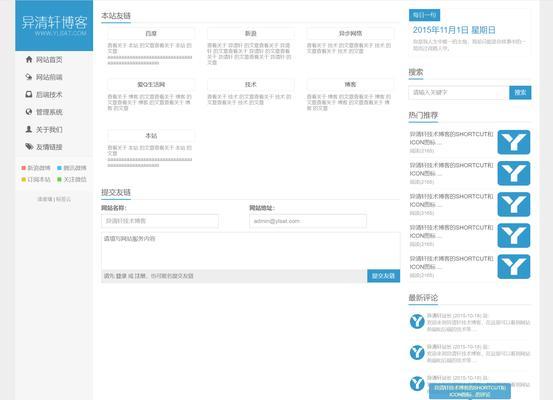The image size is (553, 400).
Task: Open the 新浪微博 link with red square
Action: (36, 168)
